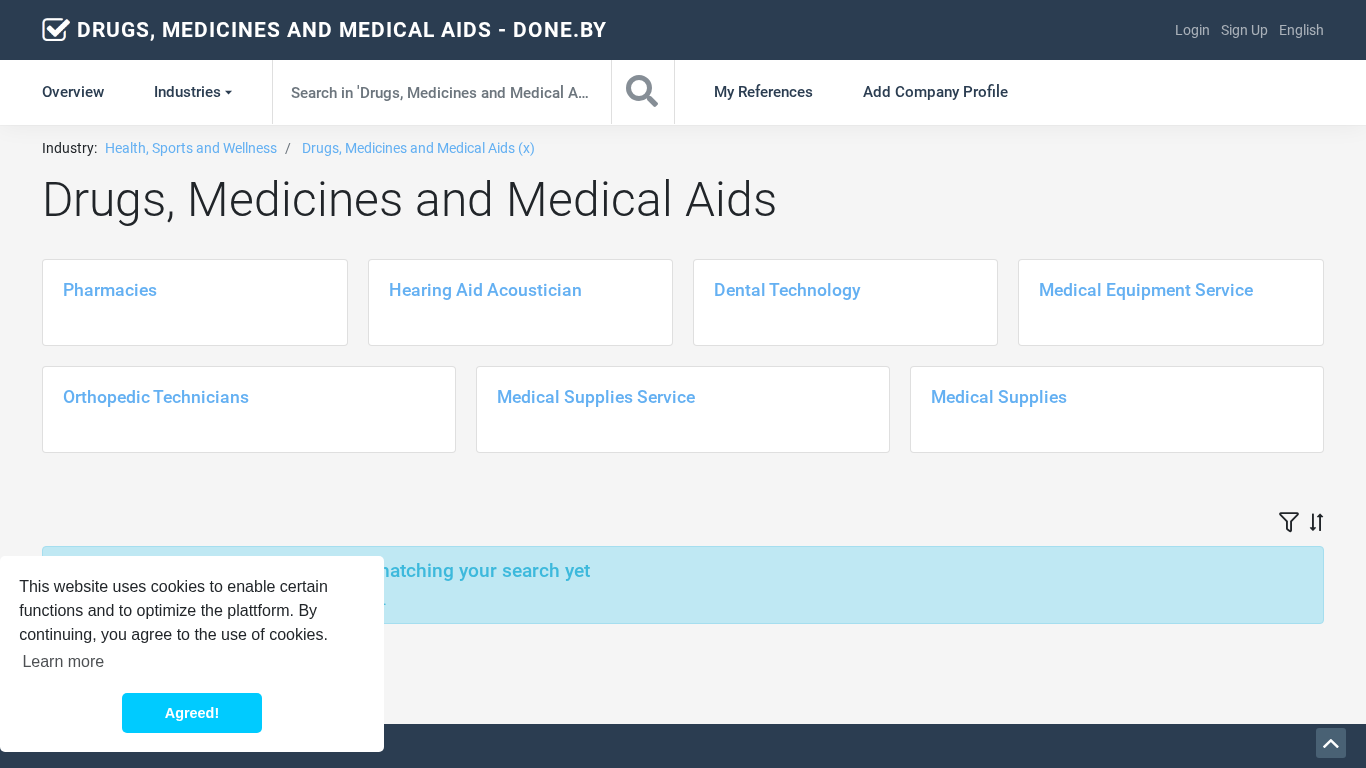The width and height of the screenshot is (1366, 768).
Task: Open the Overview menu item
Action: pos(73,92)
